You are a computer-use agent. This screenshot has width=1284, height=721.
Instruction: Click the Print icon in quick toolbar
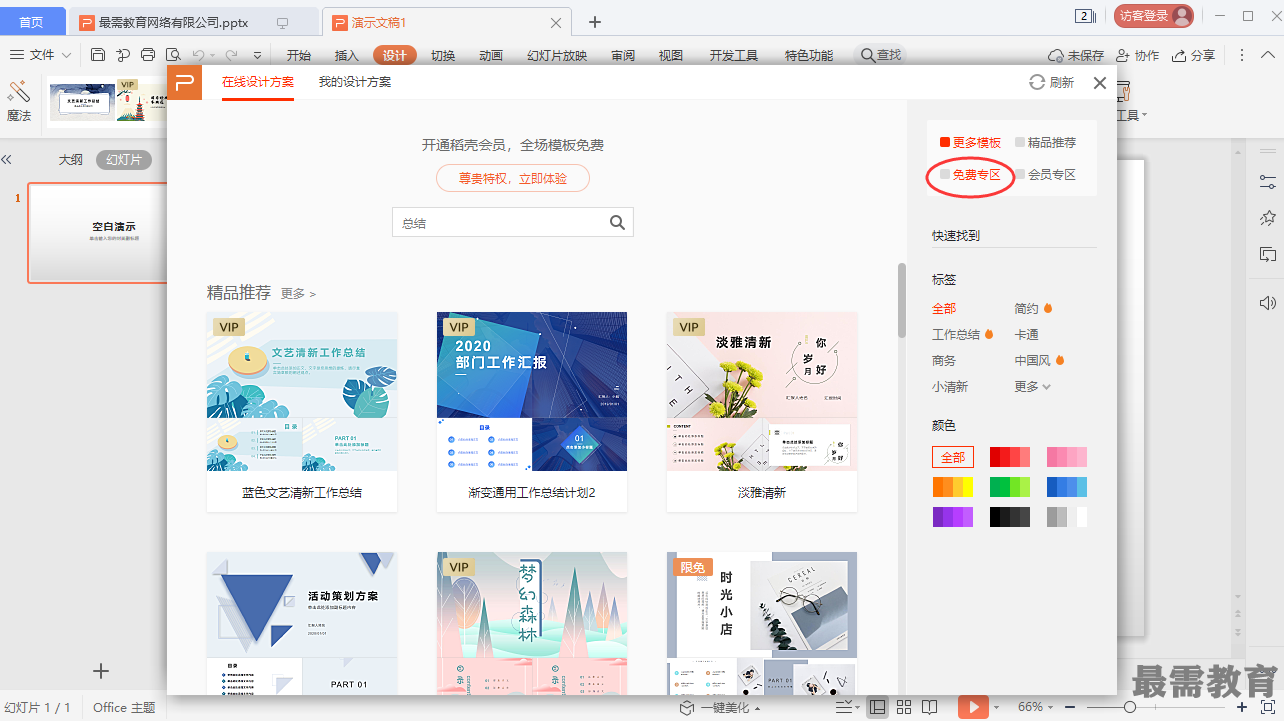pyautogui.click(x=148, y=55)
